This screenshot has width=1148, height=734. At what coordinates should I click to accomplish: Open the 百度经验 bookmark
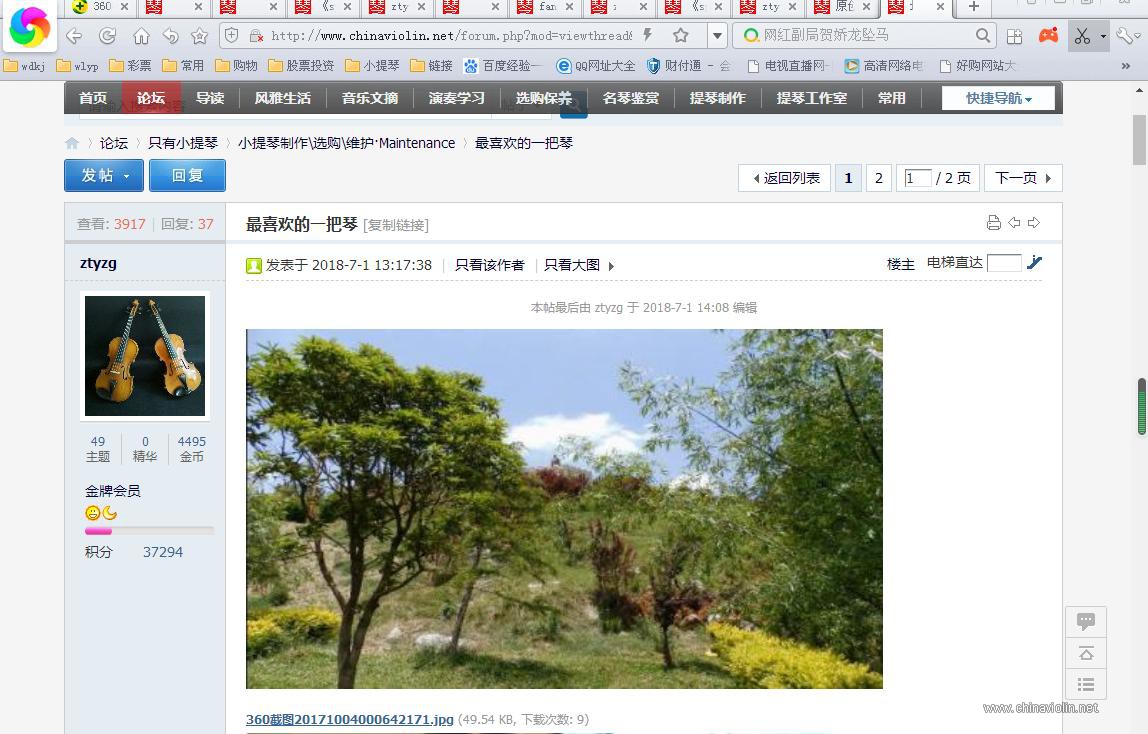(x=502, y=66)
